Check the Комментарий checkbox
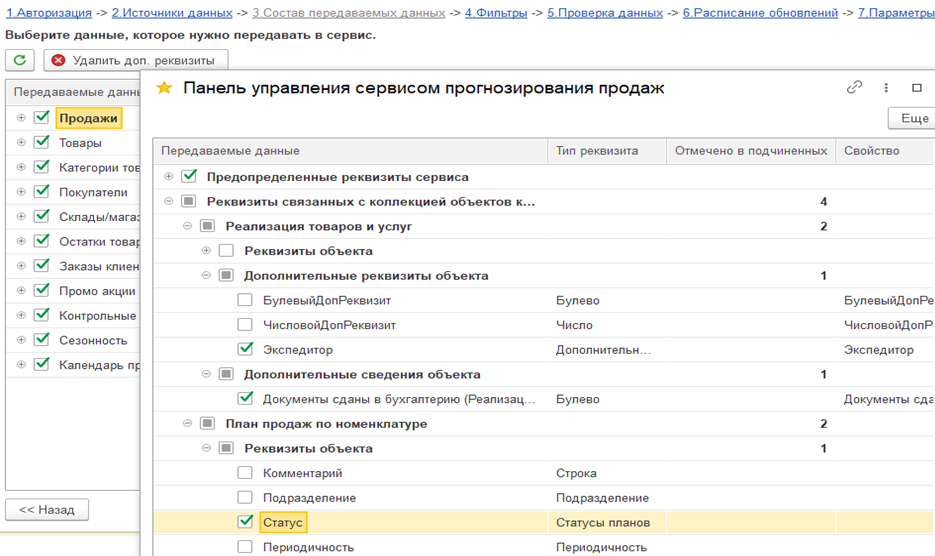The image size is (935, 556). click(x=245, y=473)
